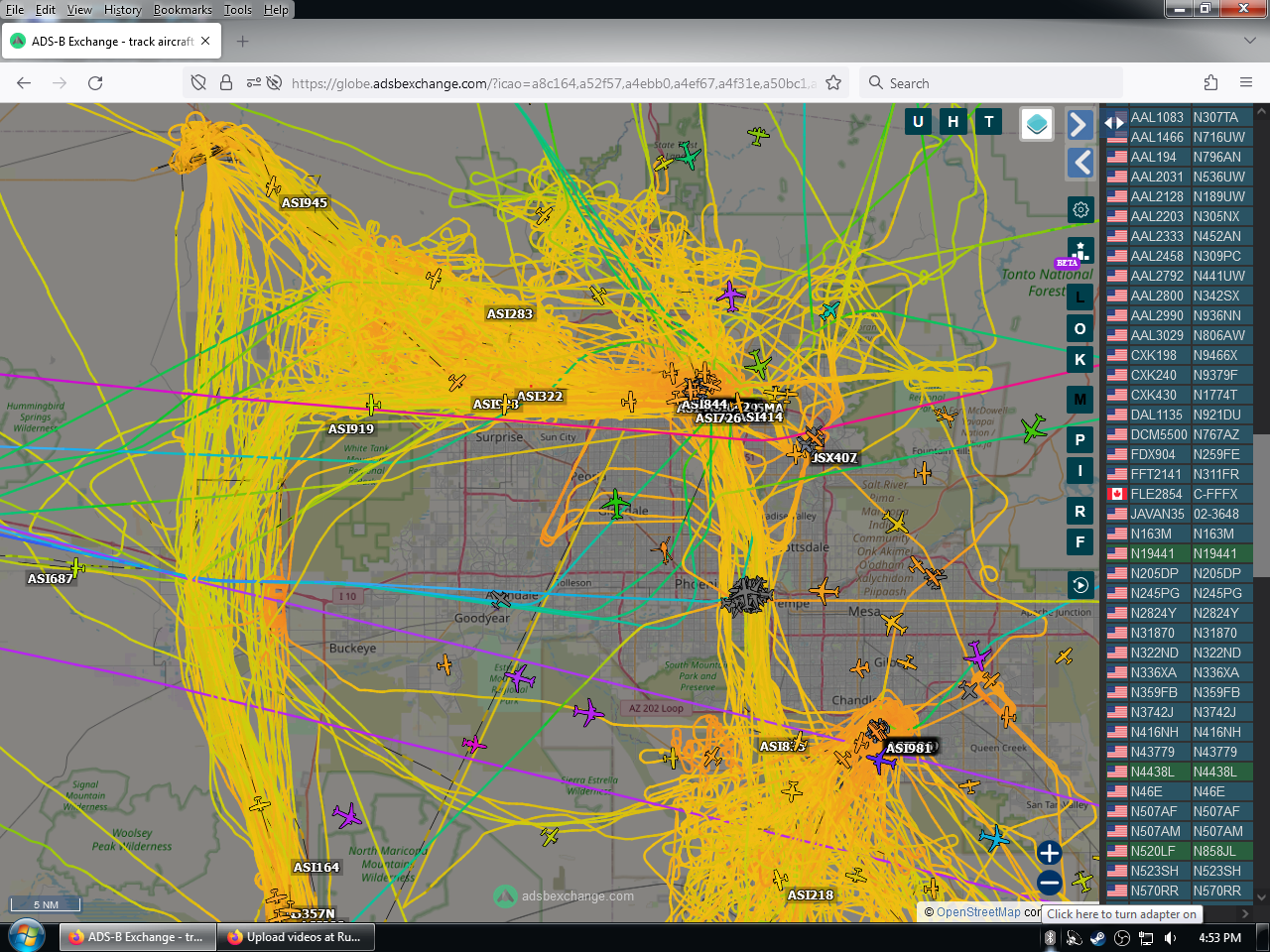This screenshot has width=1270, height=952.
Task: Click the ADS-B Exchange taskbar button
Action: [x=137, y=937]
